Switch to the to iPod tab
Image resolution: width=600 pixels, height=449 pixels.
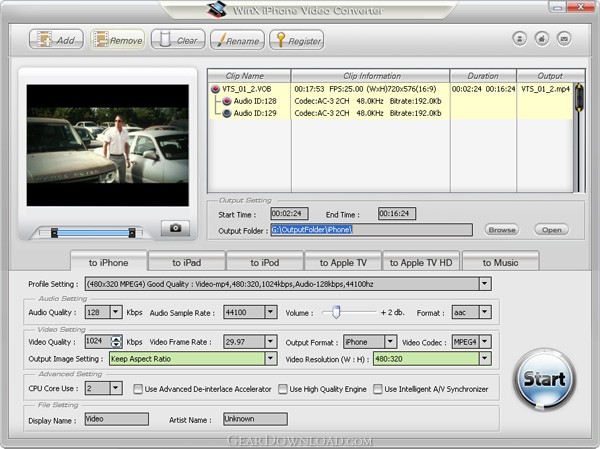coord(264,263)
